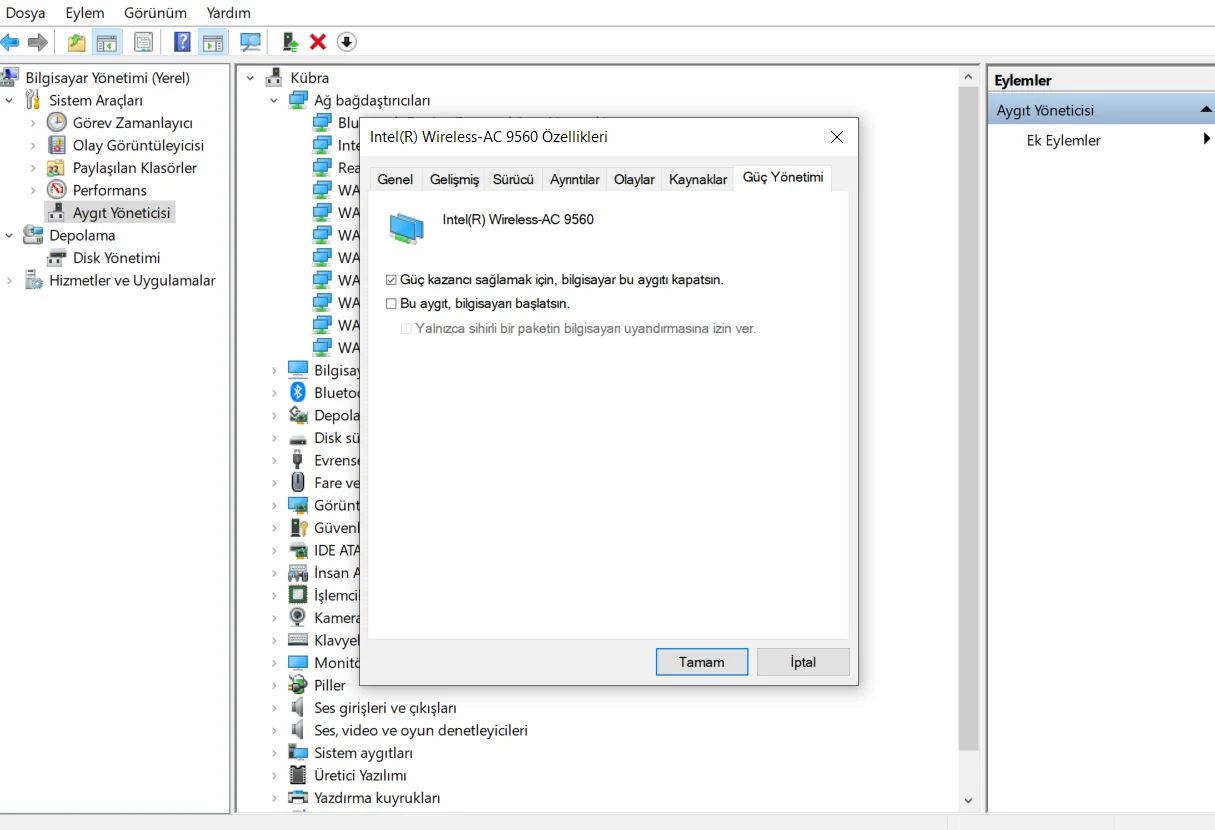Switch to the Kaynaklar tab
This screenshot has height=830, width=1215.
(x=698, y=179)
